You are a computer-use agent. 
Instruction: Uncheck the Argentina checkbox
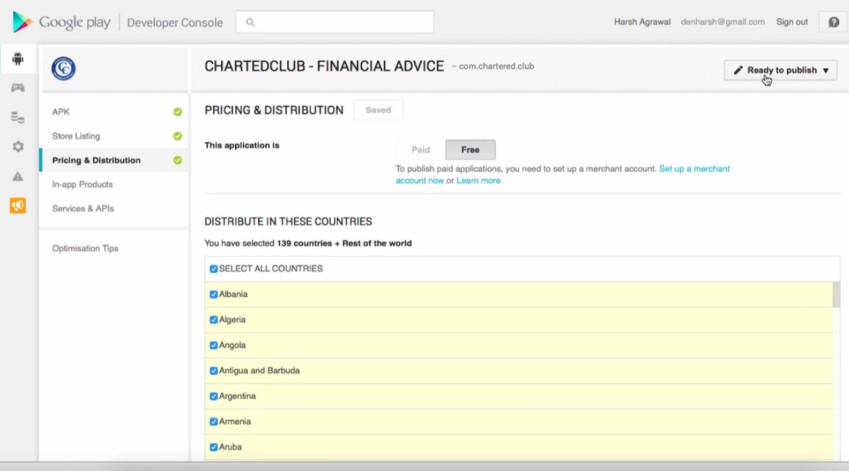pyautogui.click(x=213, y=396)
